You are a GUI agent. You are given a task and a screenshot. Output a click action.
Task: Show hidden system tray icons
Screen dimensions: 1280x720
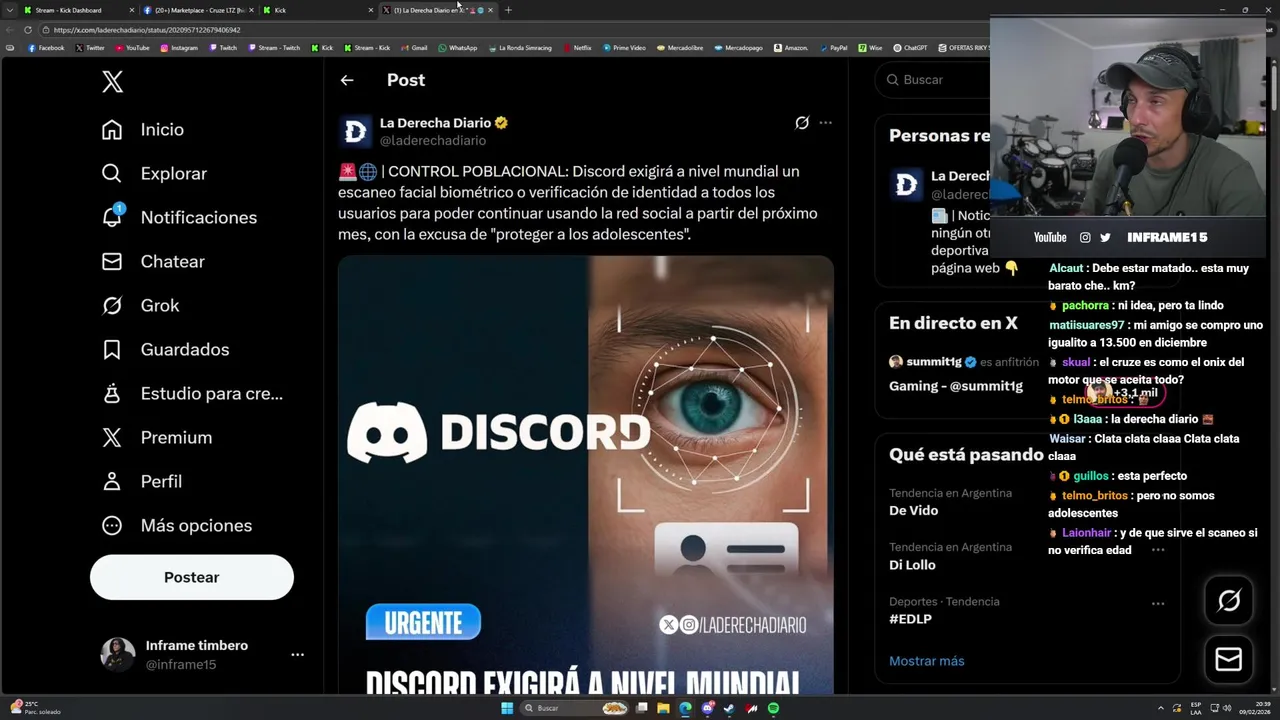(1161, 708)
